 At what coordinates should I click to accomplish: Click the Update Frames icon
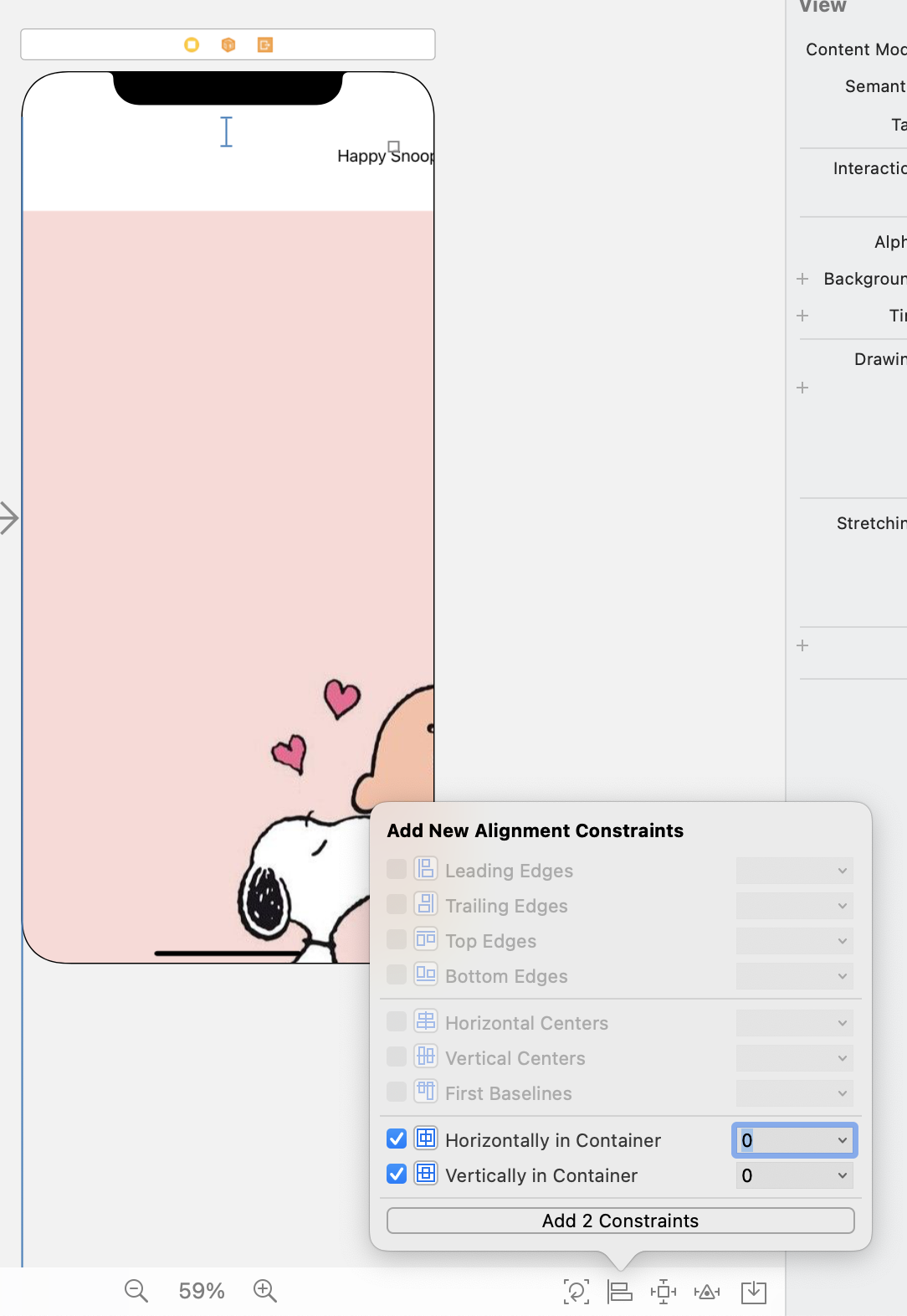(576, 1292)
